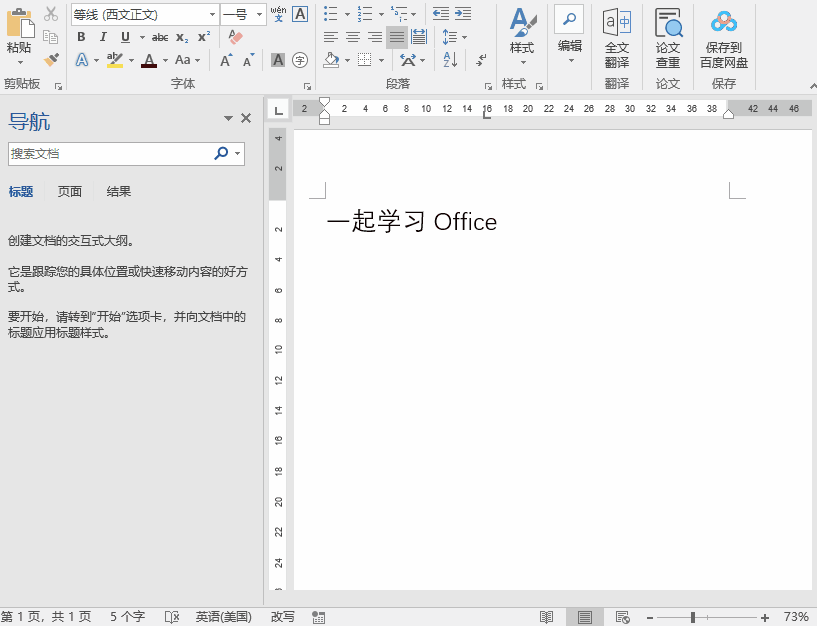Image resolution: width=817 pixels, height=626 pixels.
Task: Select the Format Painter brush
Action: click(x=51, y=60)
